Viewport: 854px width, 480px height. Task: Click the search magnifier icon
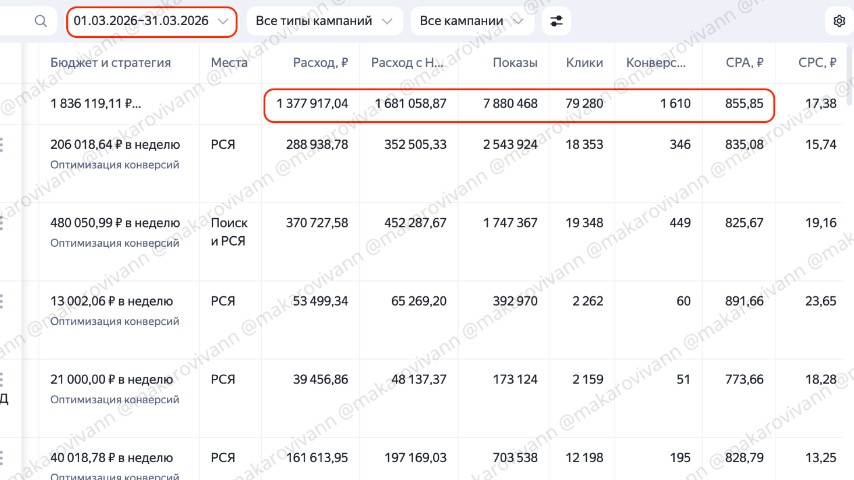coord(41,21)
